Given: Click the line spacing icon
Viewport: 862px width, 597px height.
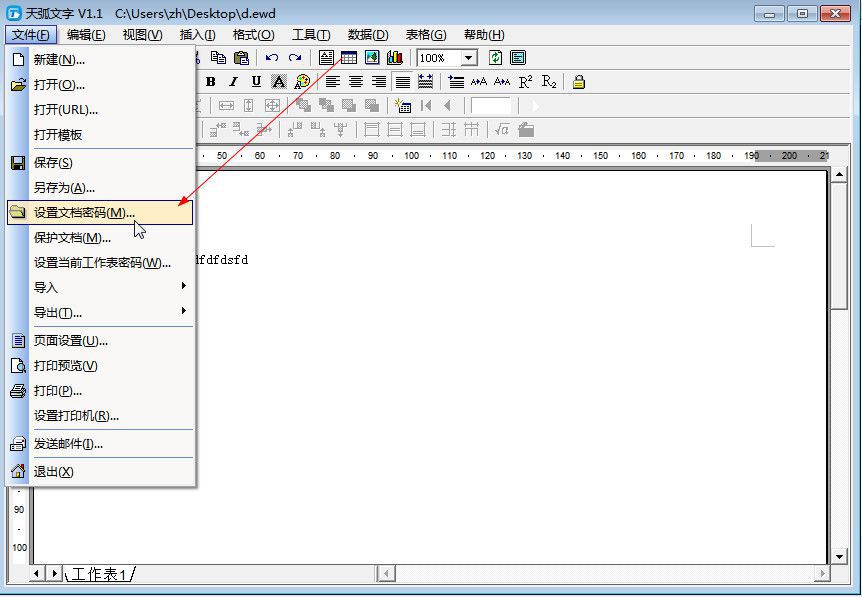Looking at the screenshot, I should (x=456, y=82).
